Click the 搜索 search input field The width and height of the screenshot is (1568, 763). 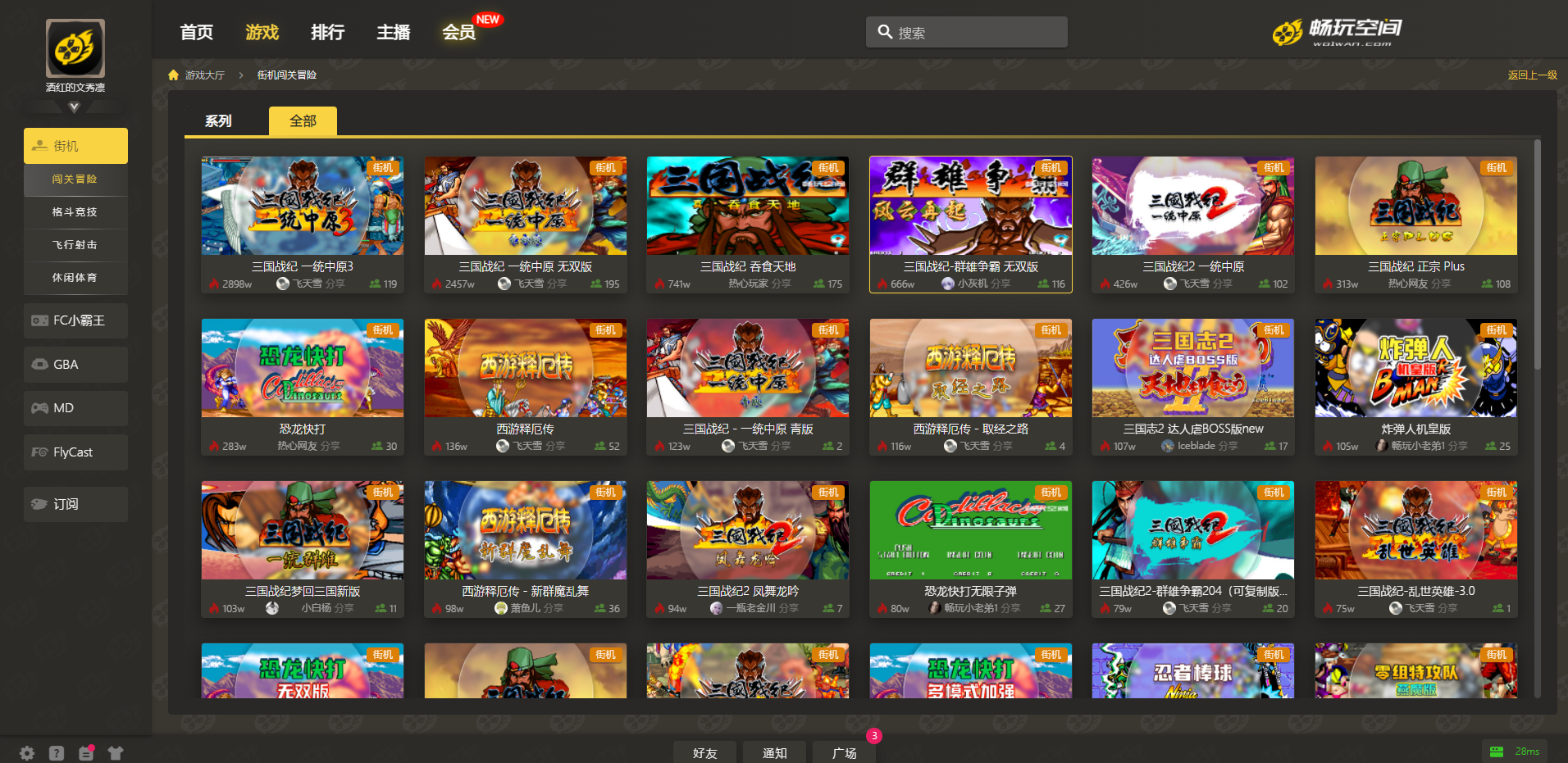click(967, 32)
